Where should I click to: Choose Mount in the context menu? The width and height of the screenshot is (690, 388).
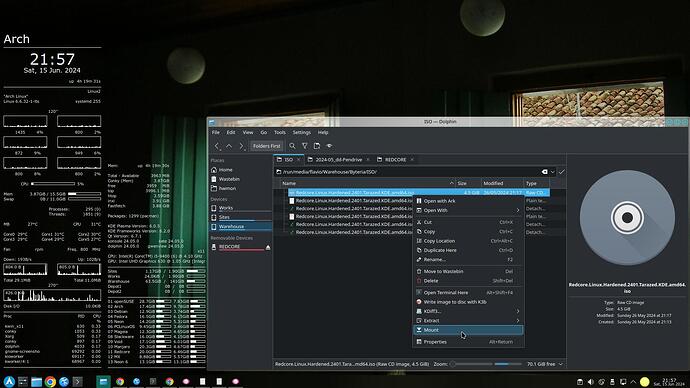[468, 330]
